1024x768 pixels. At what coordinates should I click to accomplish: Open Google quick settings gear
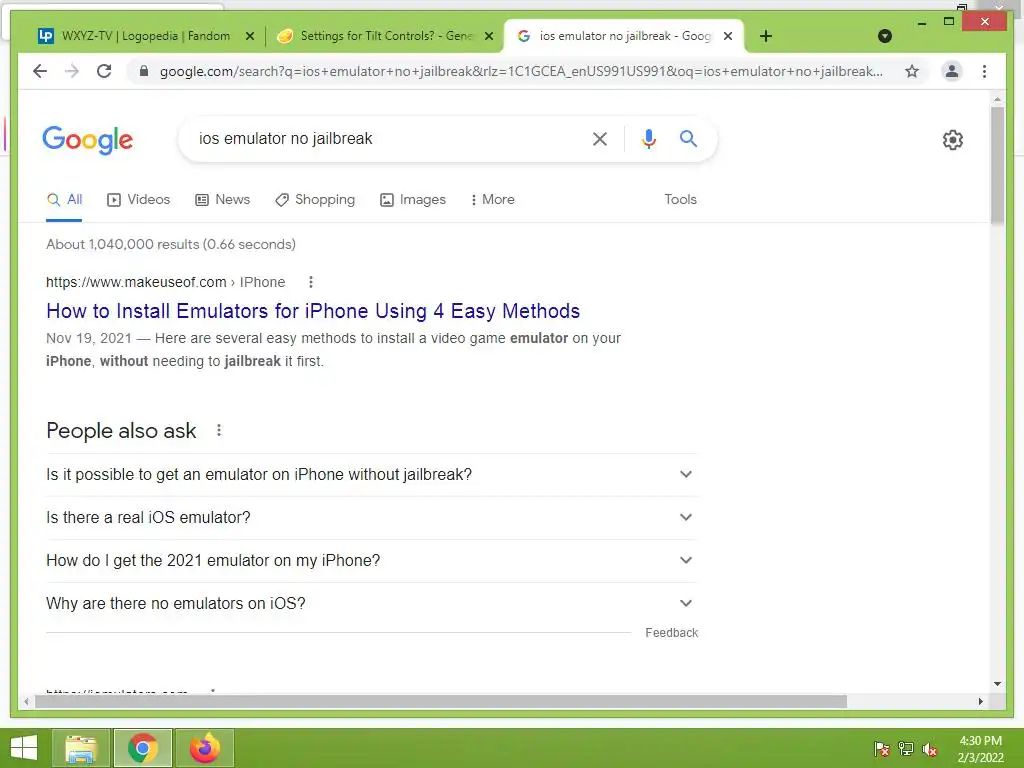coord(953,140)
